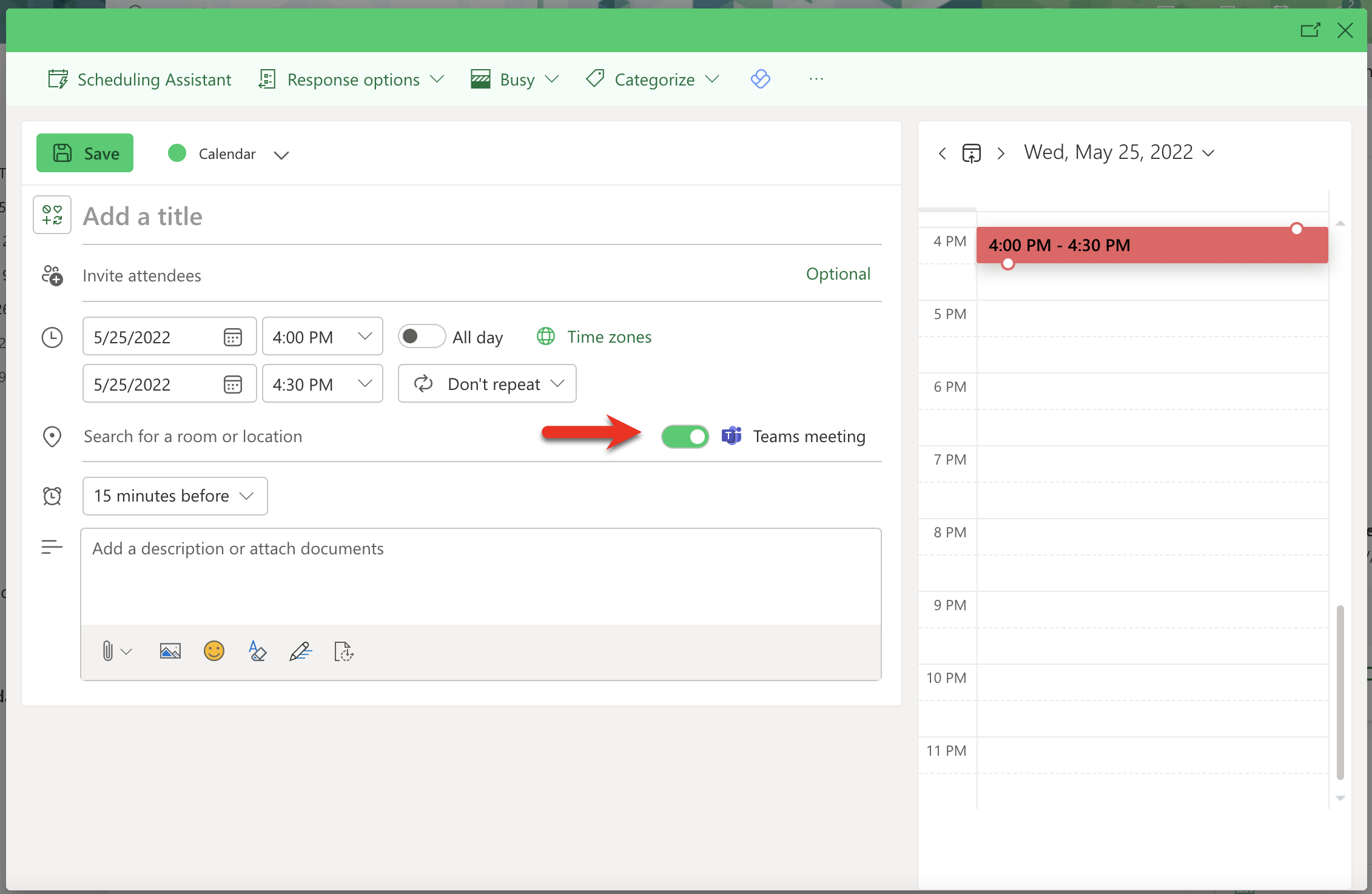Click the event icon picker beside title
Screen dimensions: 1372x894
pyautogui.click(x=52, y=215)
